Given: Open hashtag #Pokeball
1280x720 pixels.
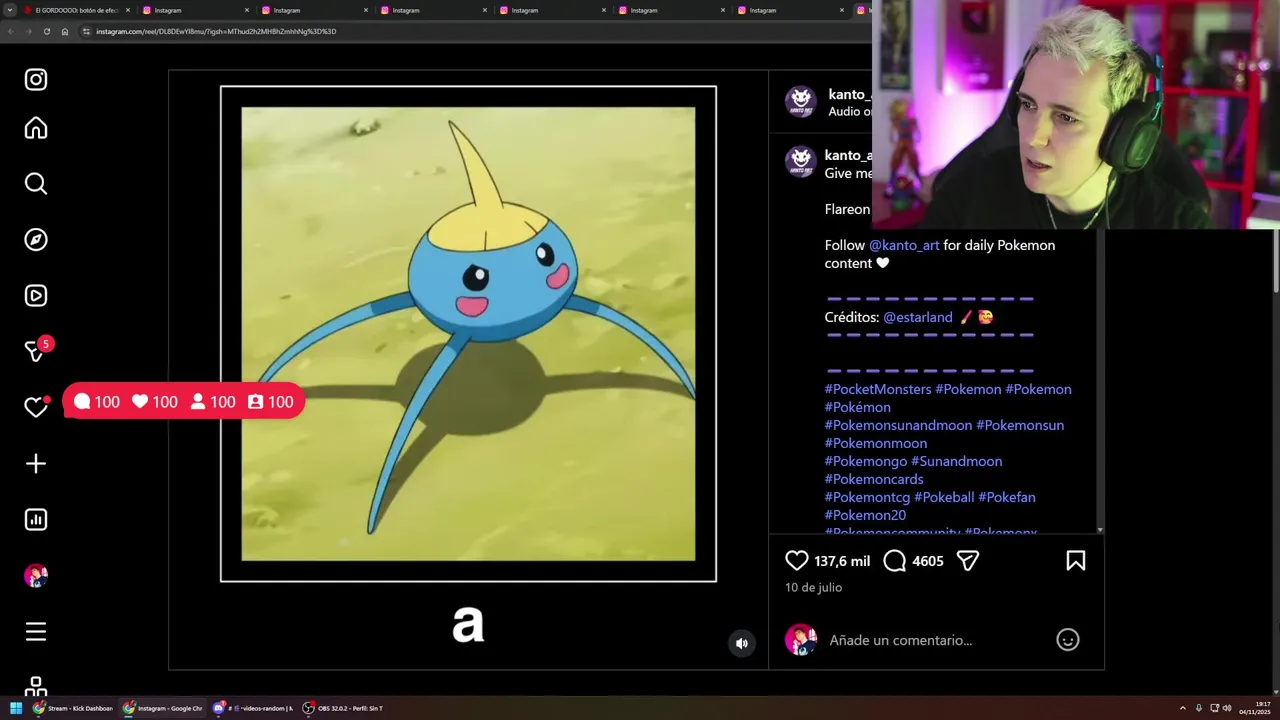Looking at the screenshot, I should [x=944, y=497].
